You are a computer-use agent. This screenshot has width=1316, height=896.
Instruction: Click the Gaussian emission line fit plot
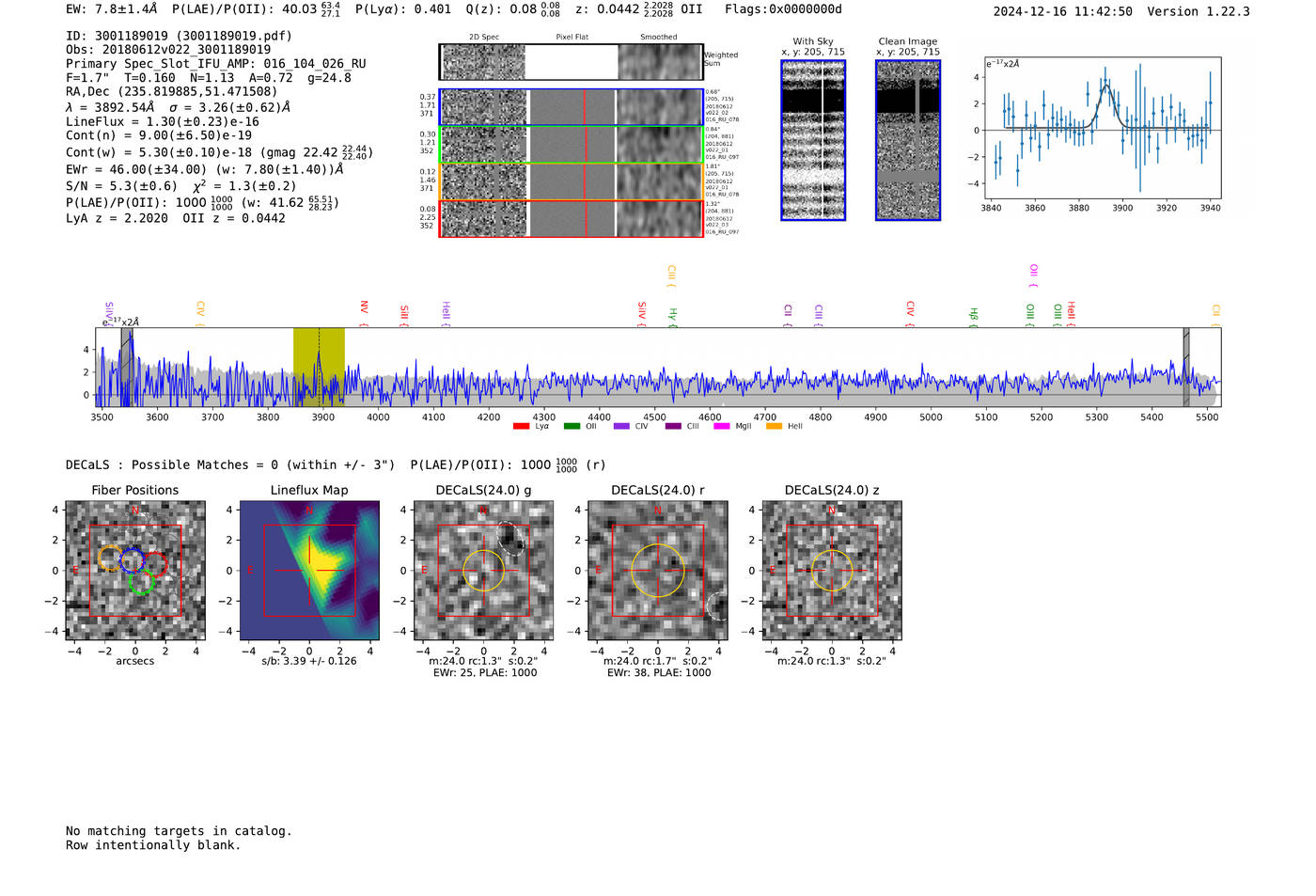click(1102, 128)
